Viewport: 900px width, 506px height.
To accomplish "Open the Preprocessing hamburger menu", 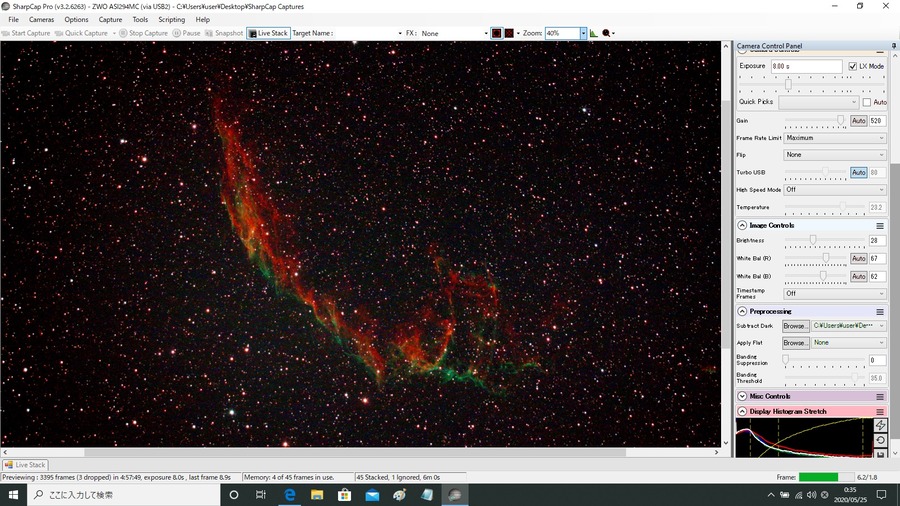I will pyautogui.click(x=880, y=312).
